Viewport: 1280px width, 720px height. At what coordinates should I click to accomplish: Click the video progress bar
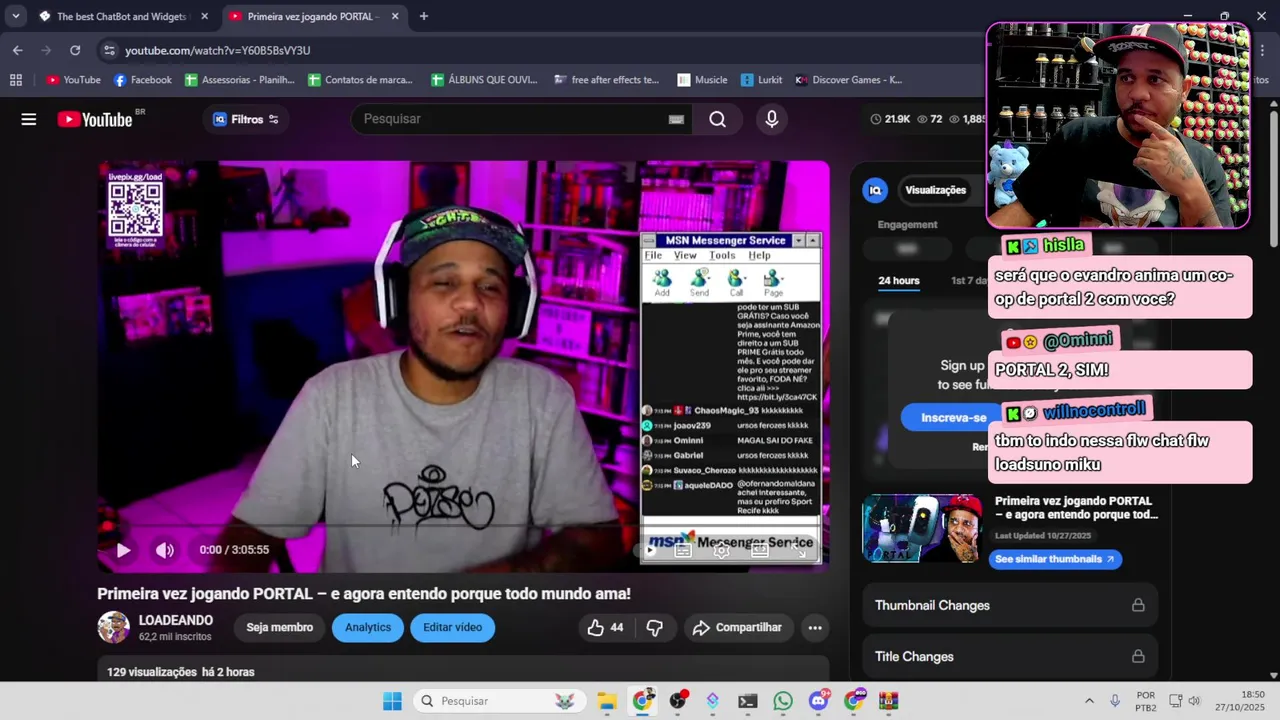463,525
